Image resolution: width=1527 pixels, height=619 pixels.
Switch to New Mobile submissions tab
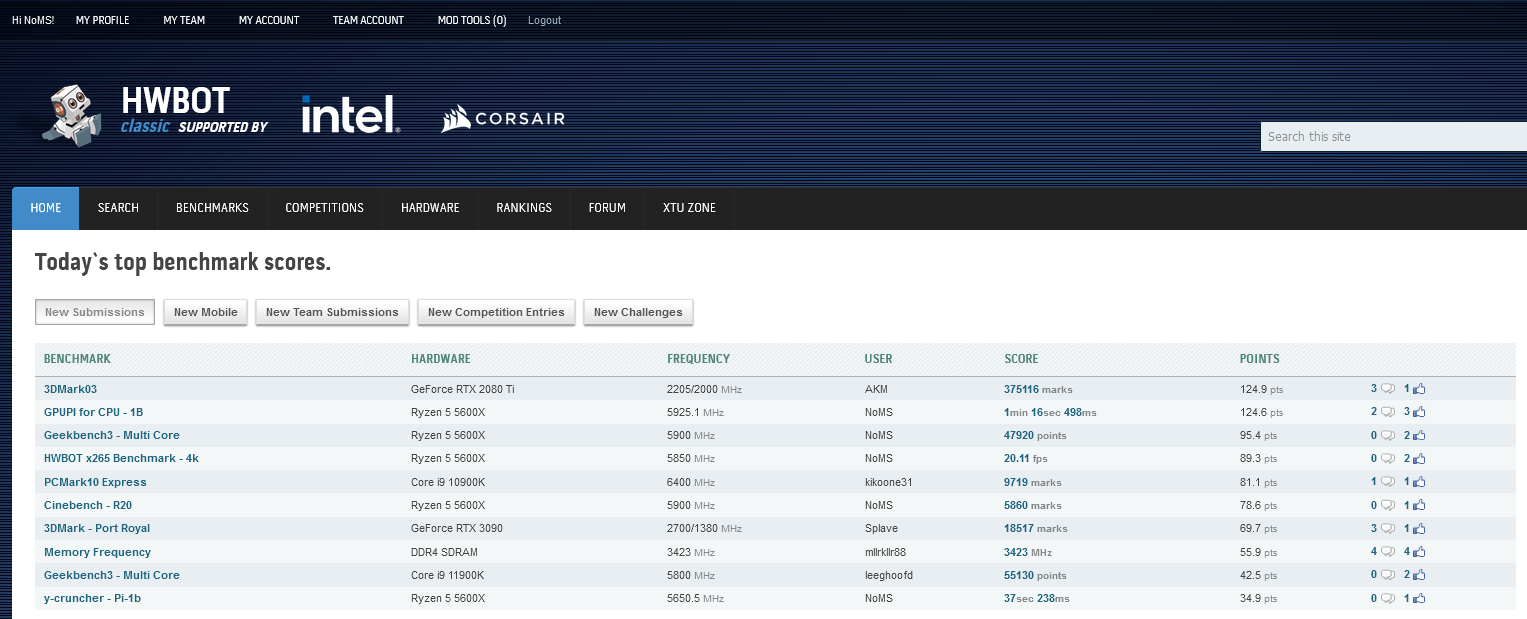(205, 312)
